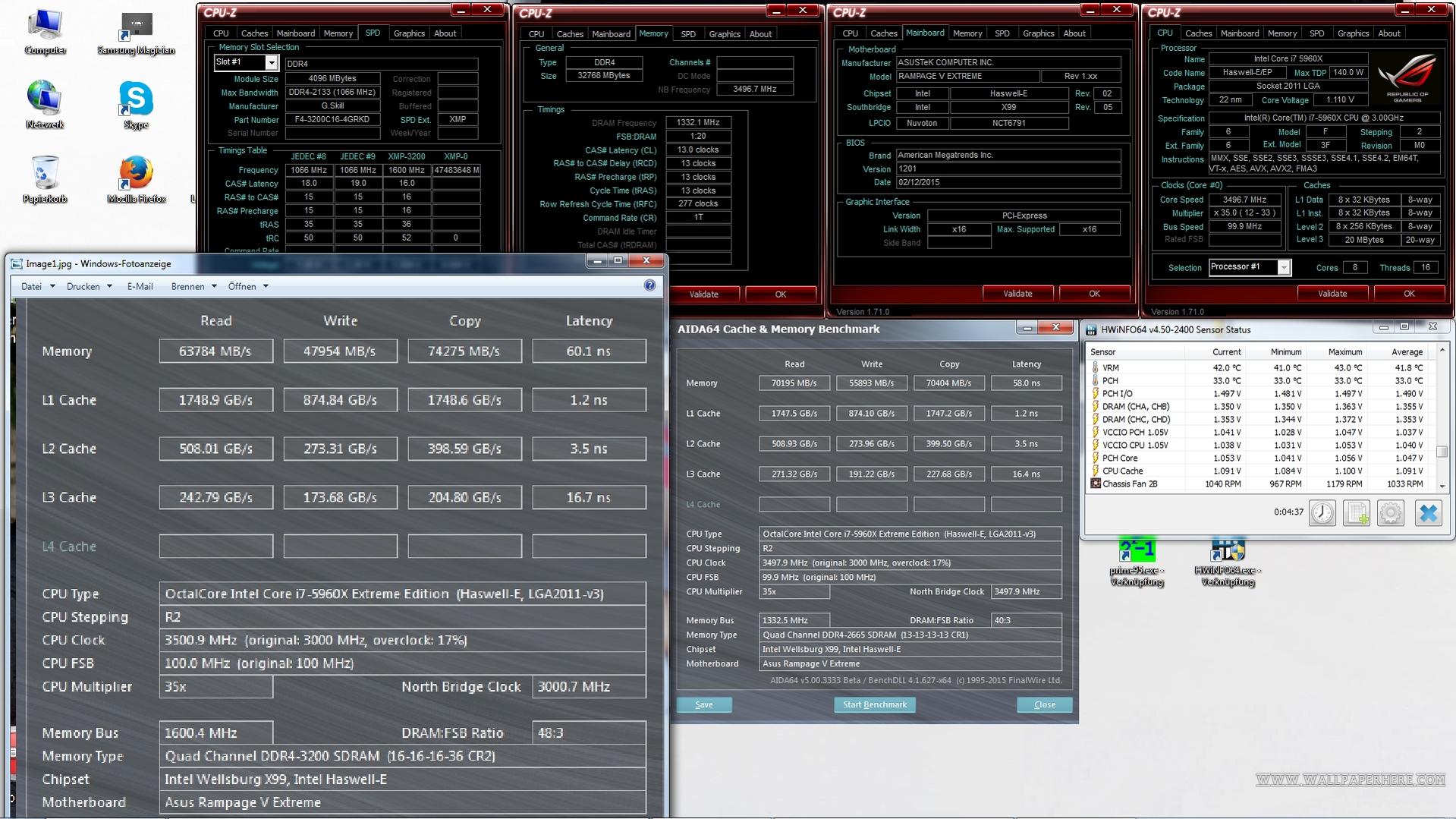Screen dimensions: 1456x819
Task: Expand the Datei menu in Windows-Fotoanzeige
Action: (38, 286)
